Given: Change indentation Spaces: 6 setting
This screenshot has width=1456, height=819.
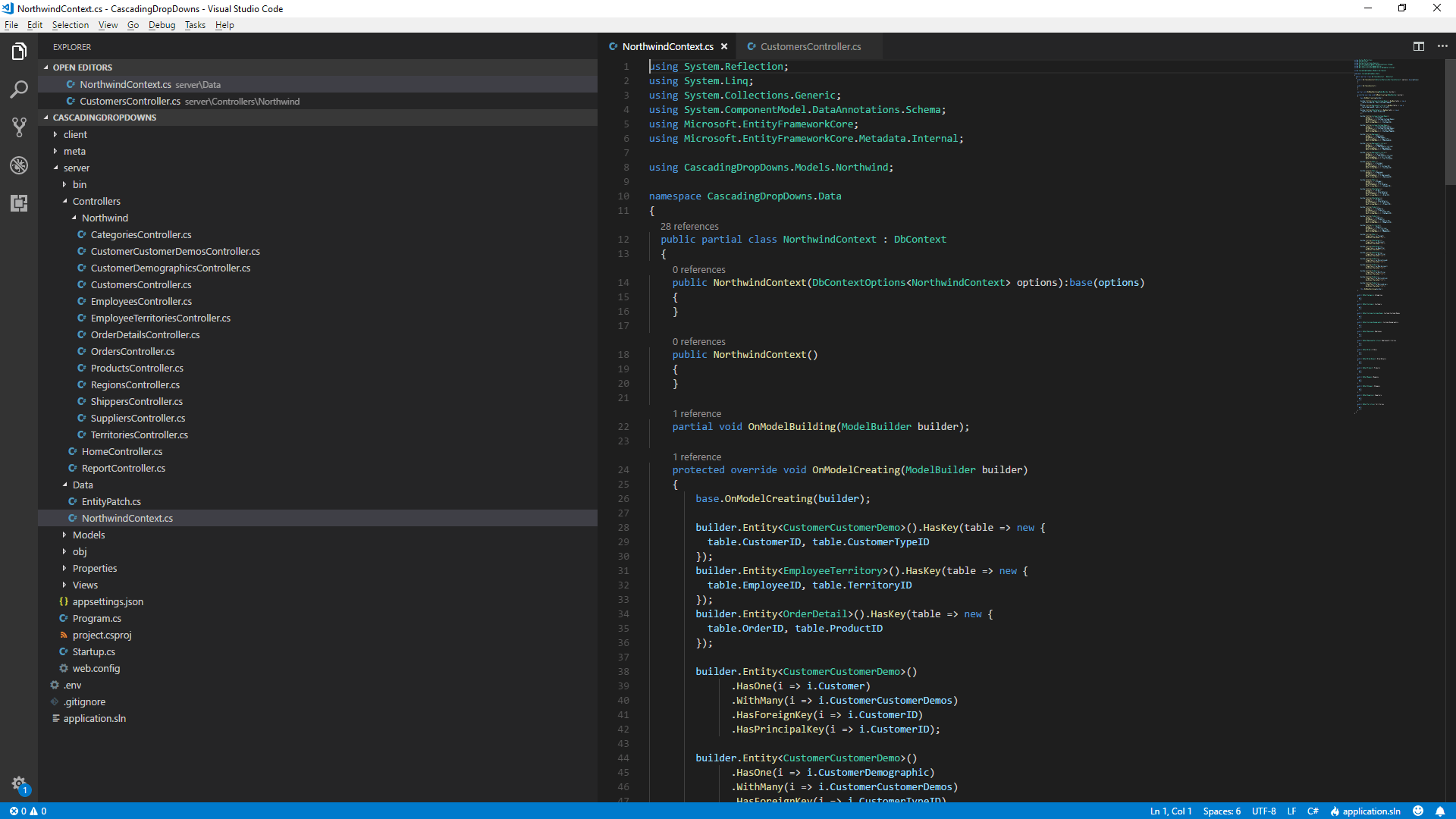Looking at the screenshot, I should 1222,811.
